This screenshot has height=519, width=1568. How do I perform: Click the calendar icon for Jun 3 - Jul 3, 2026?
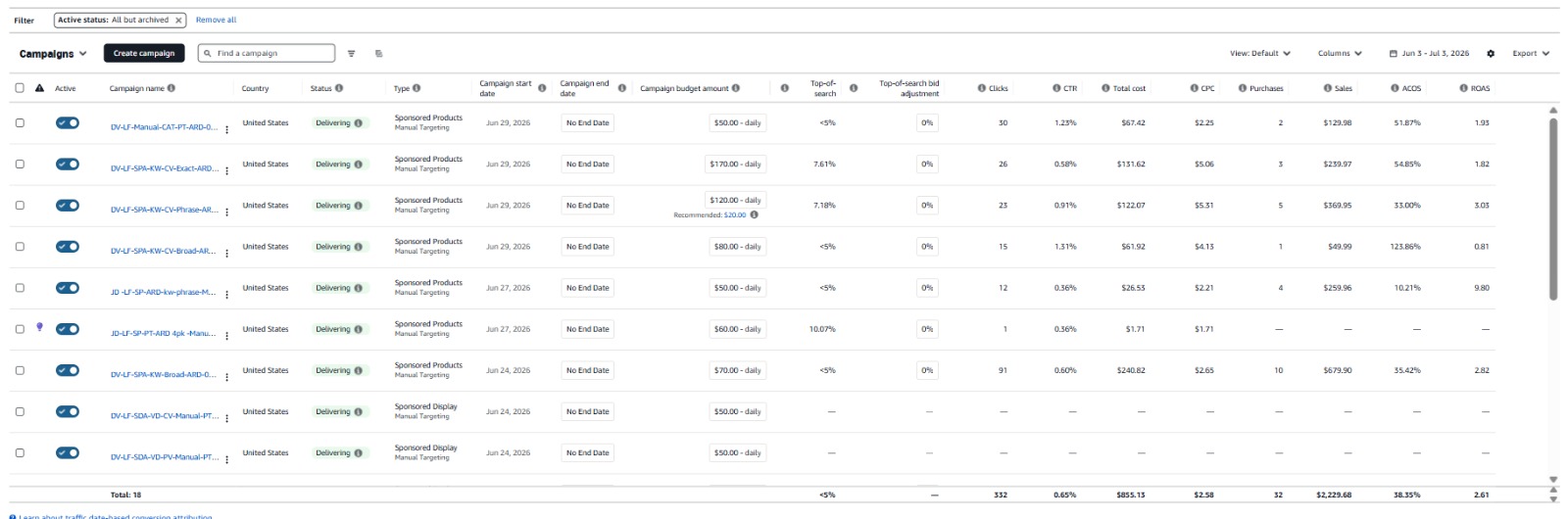coord(1393,54)
